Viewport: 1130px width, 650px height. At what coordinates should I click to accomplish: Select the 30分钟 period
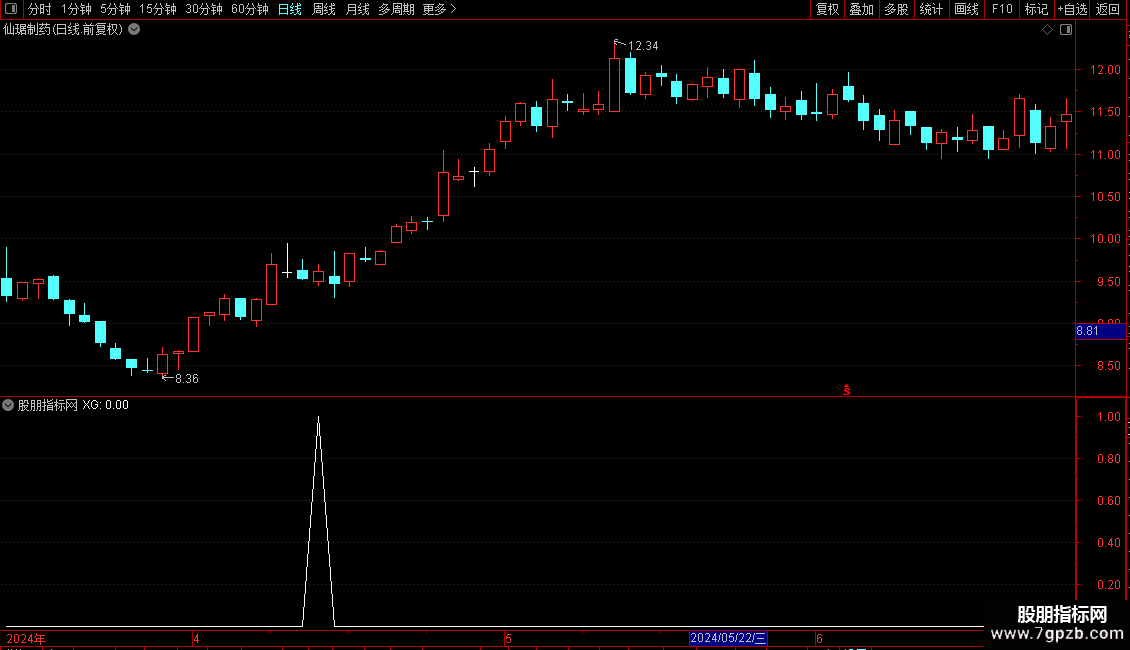coord(204,9)
